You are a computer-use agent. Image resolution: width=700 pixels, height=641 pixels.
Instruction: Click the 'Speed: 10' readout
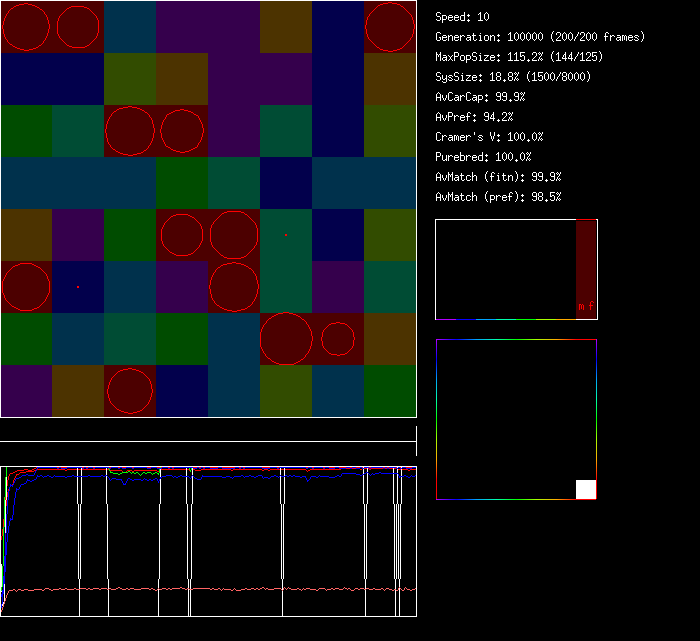(462, 17)
